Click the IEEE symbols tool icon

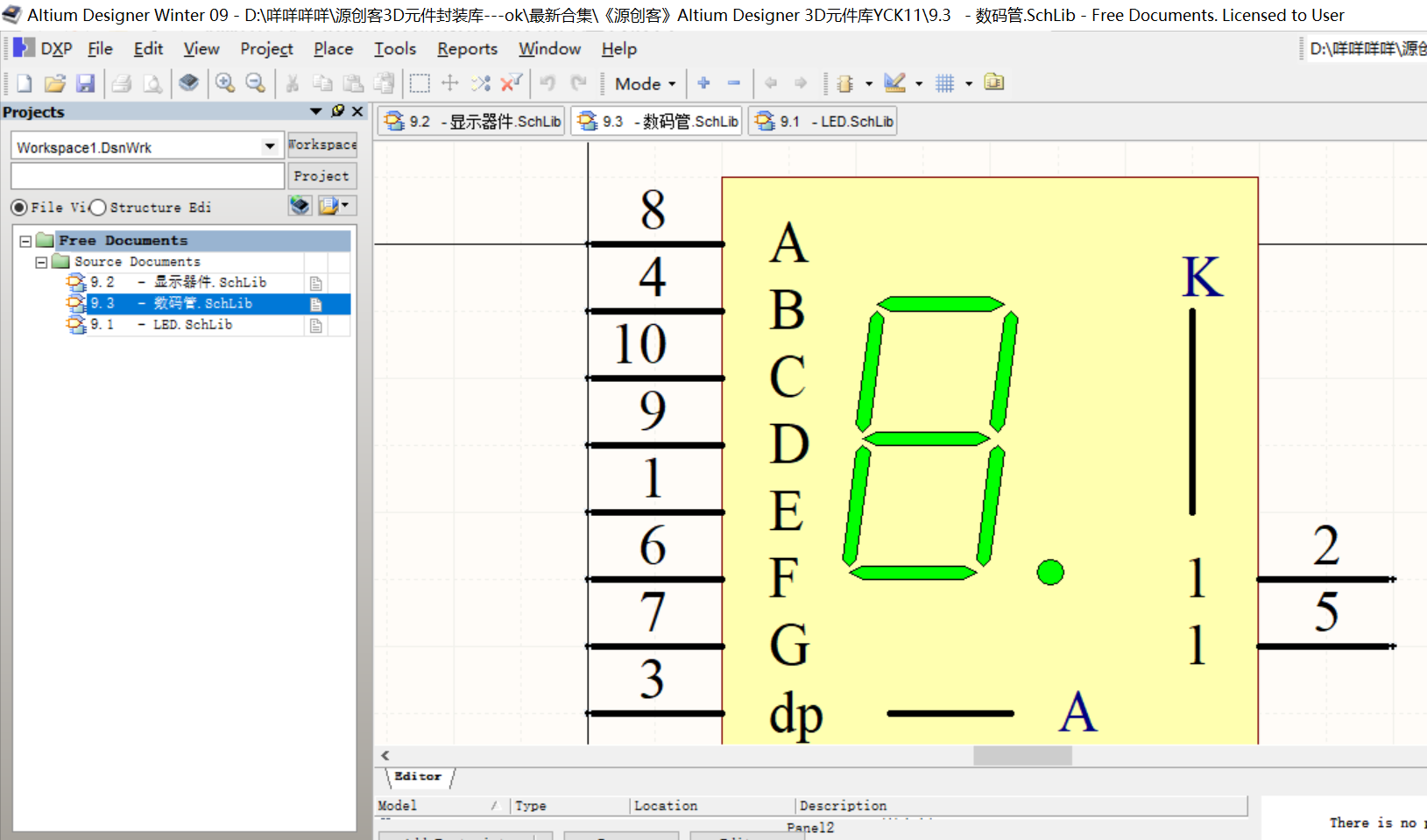pyautogui.click(x=845, y=83)
